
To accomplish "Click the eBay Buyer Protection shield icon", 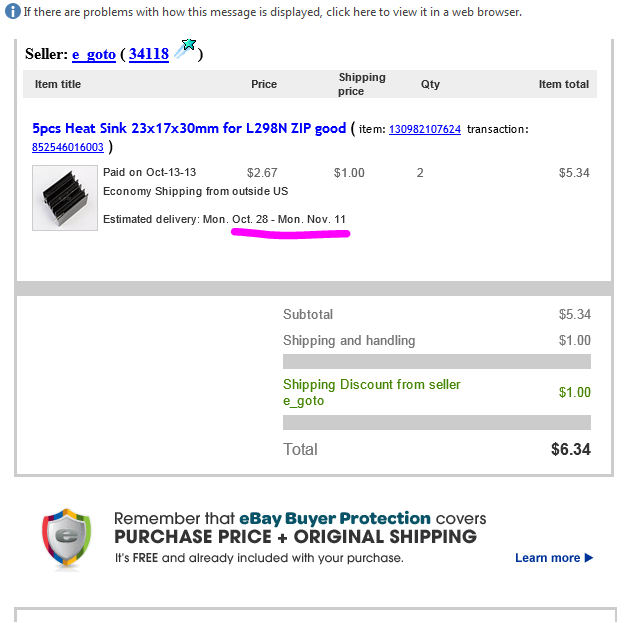I will point(66,538).
